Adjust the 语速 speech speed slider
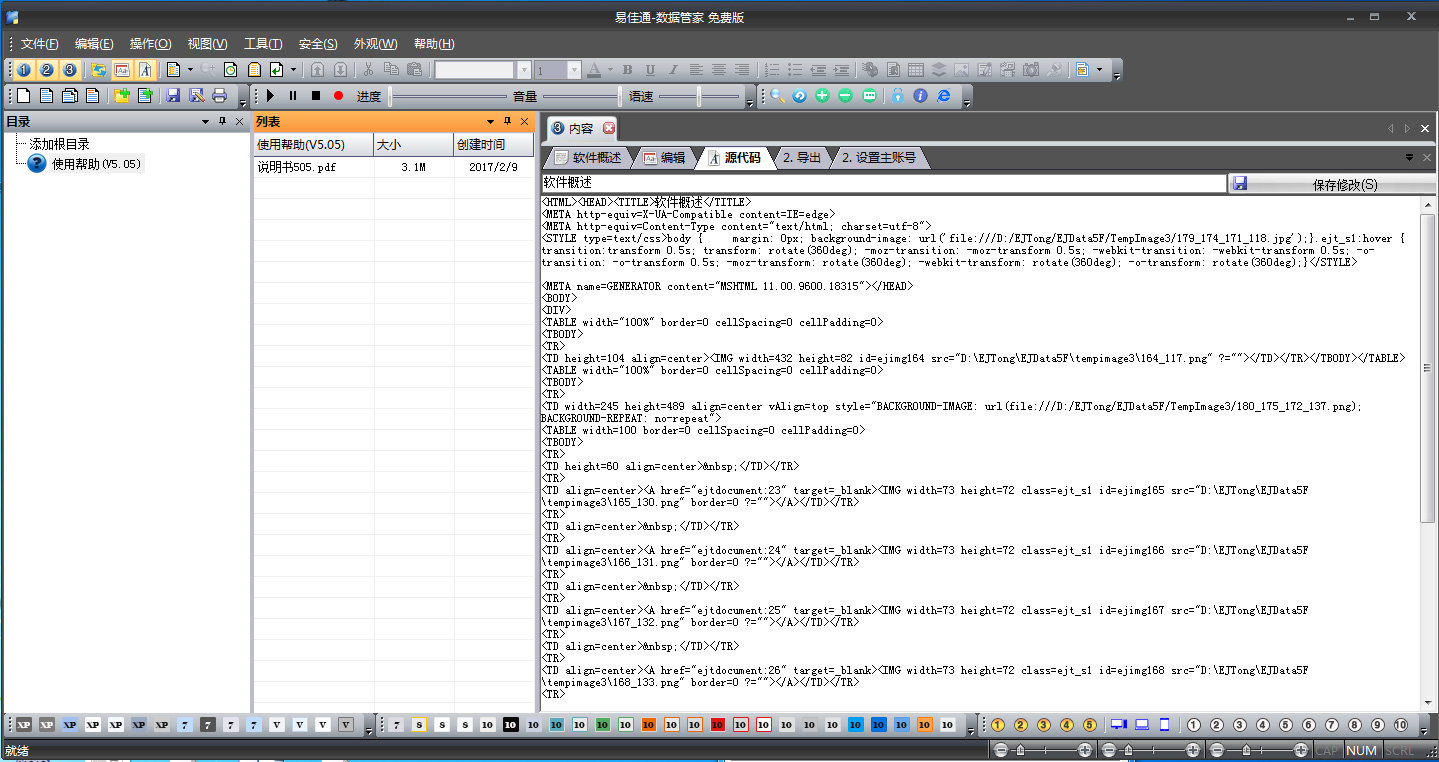This screenshot has width=1439, height=762. [700, 96]
